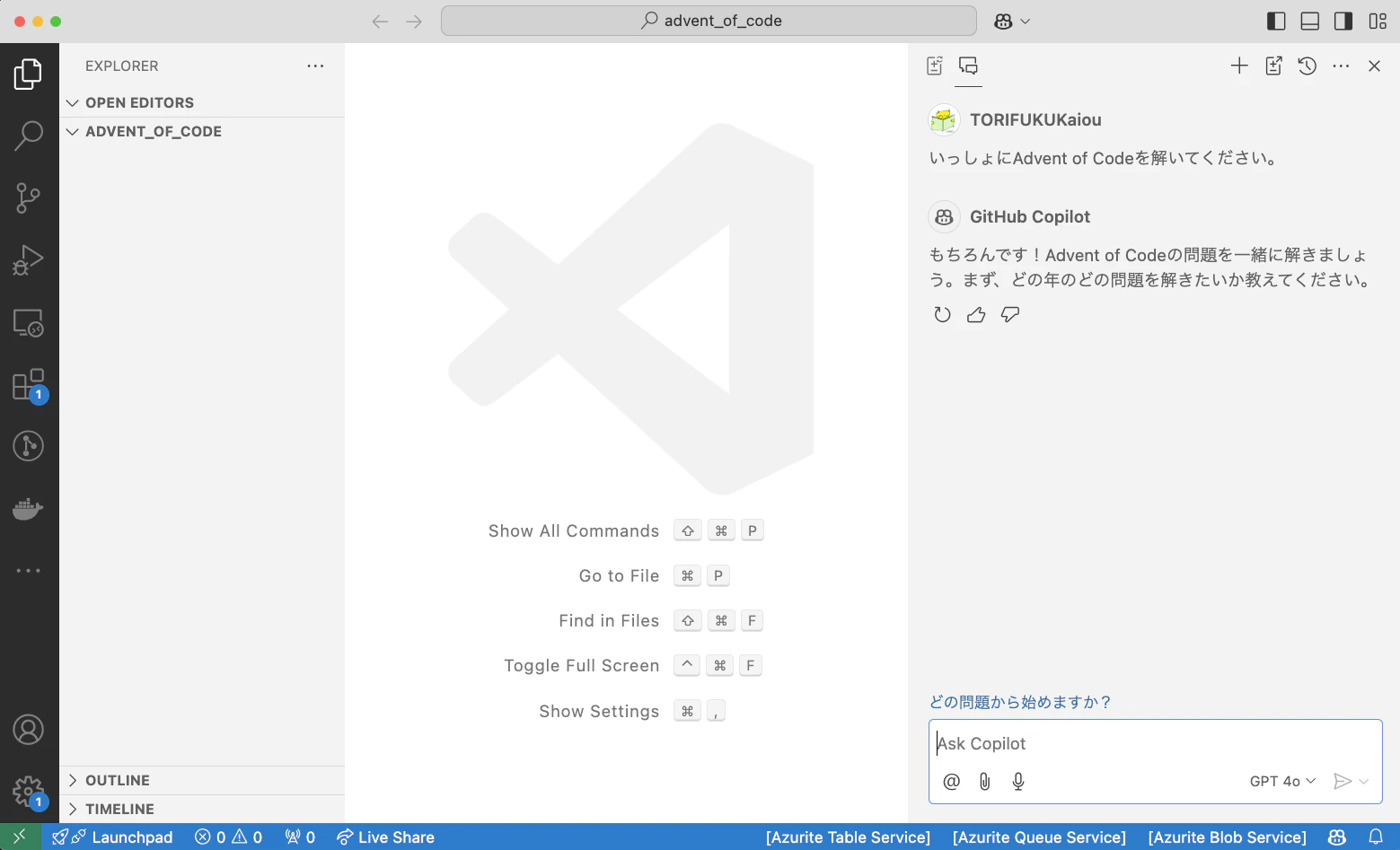Click TORIFUKUKaiou user avatar in chat
1400x850 pixels.
tap(944, 119)
